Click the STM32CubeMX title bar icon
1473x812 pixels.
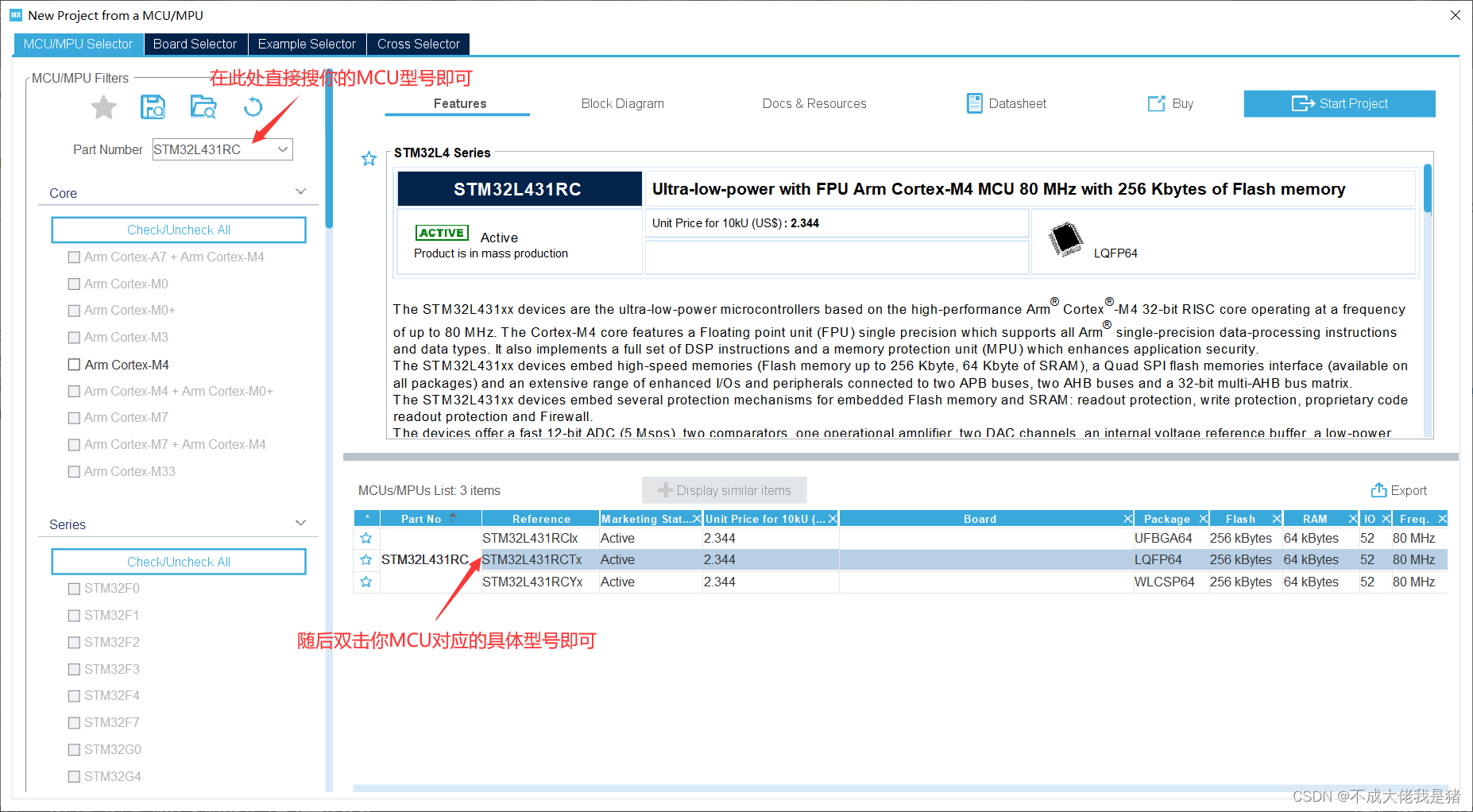coord(15,15)
